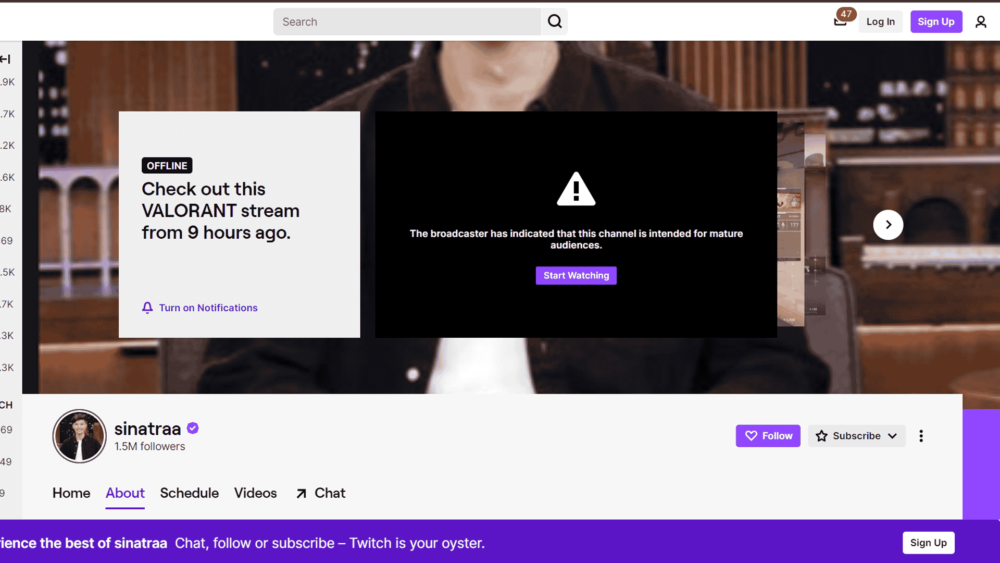This screenshot has height=563, width=1000.
Task: Expand the Subscribe dropdown
Action: click(x=857, y=435)
